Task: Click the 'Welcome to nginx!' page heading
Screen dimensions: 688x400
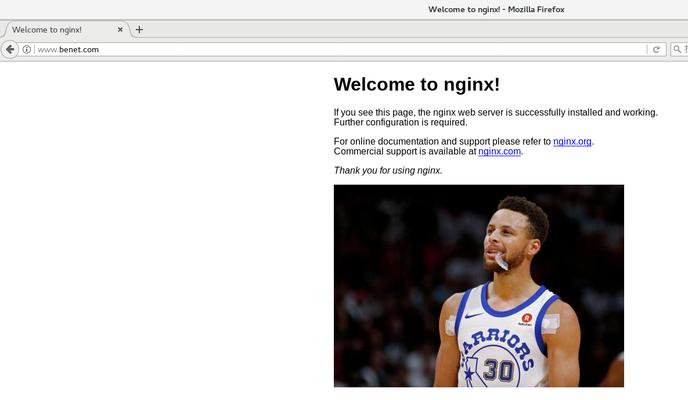Action: 417,84
